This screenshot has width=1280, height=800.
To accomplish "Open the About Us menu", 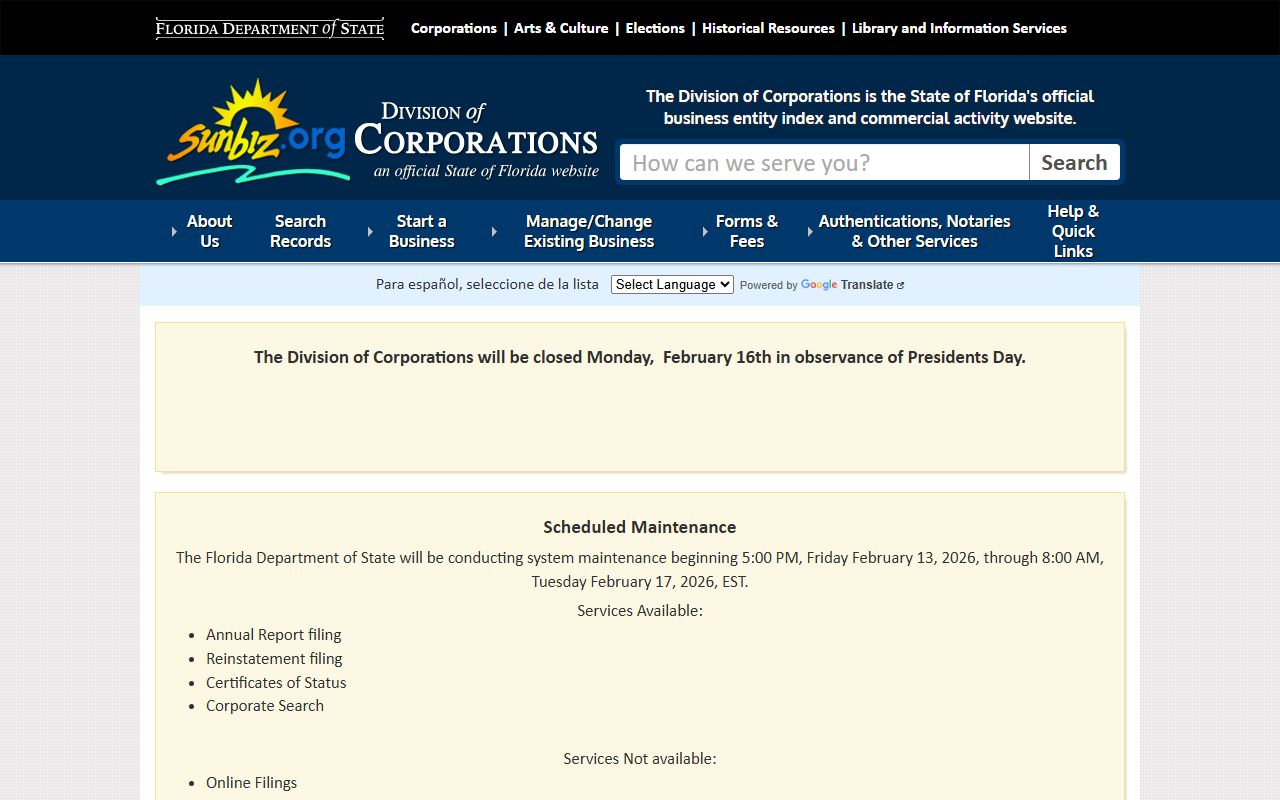I will [x=209, y=231].
